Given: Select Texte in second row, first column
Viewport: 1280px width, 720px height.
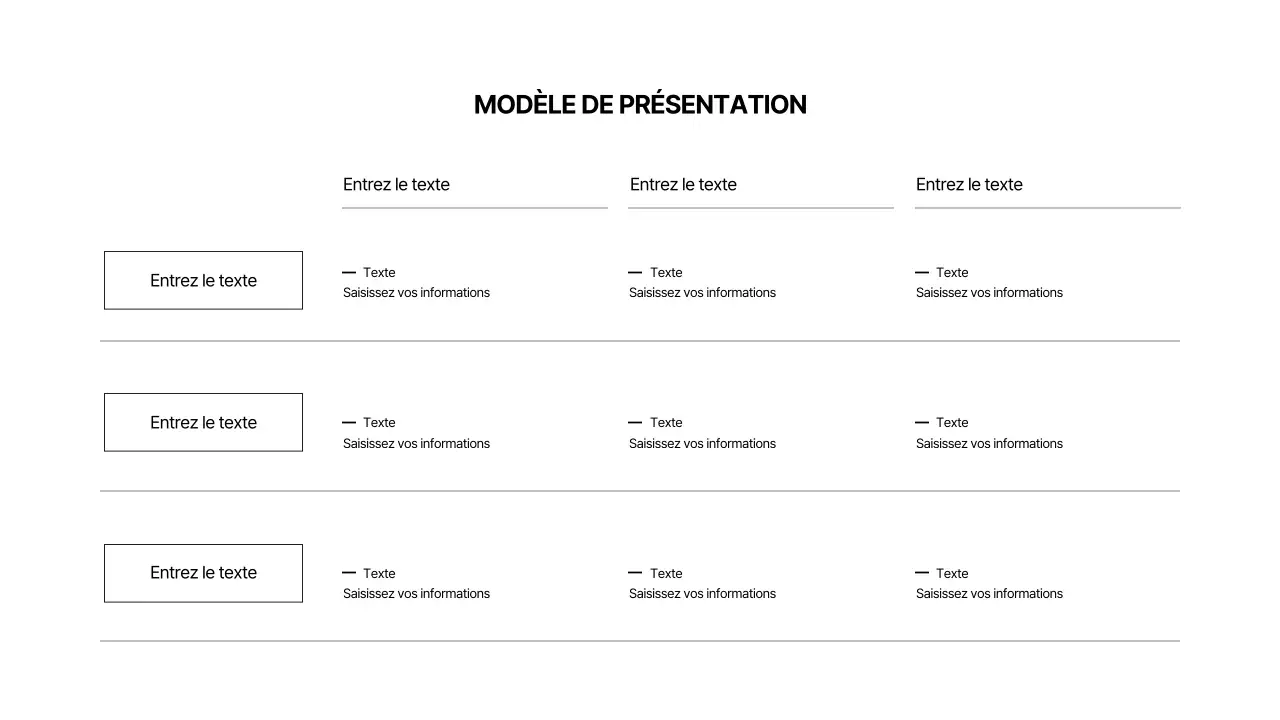Looking at the screenshot, I should point(379,423).
